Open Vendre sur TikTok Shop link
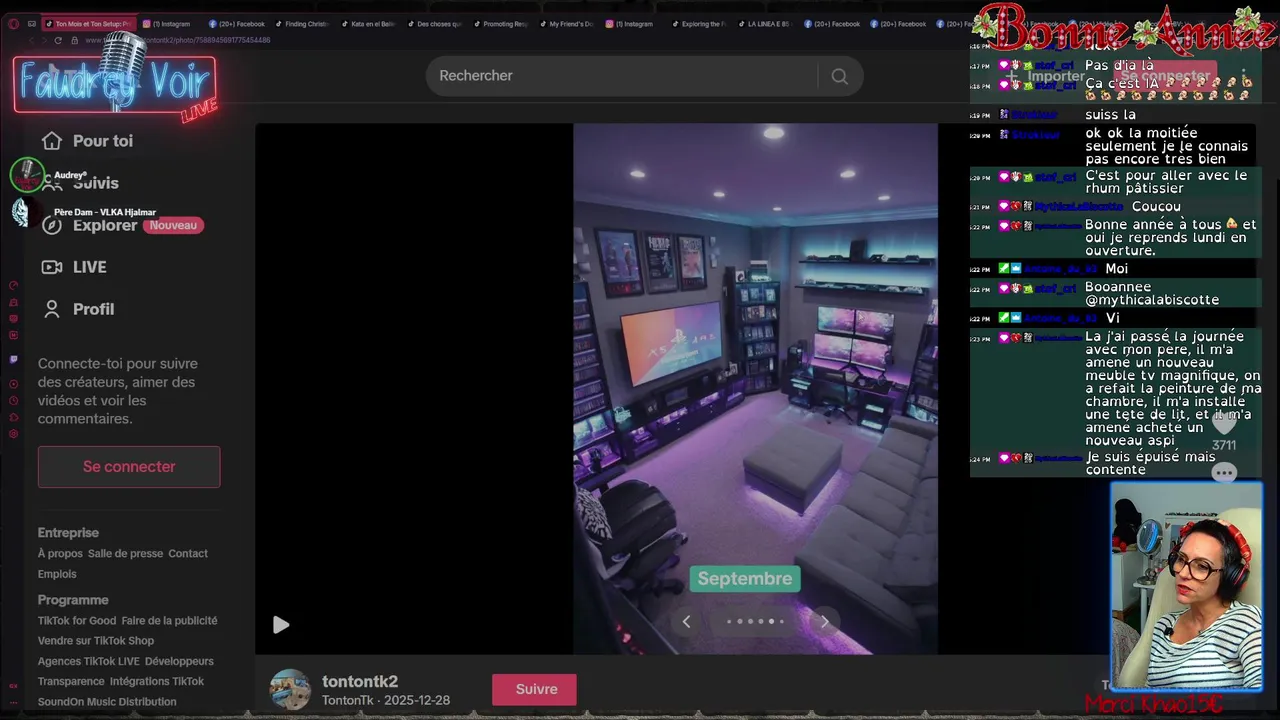This screenshot has height=720, width=1280. pyautogui.click(x=96, y=641)
